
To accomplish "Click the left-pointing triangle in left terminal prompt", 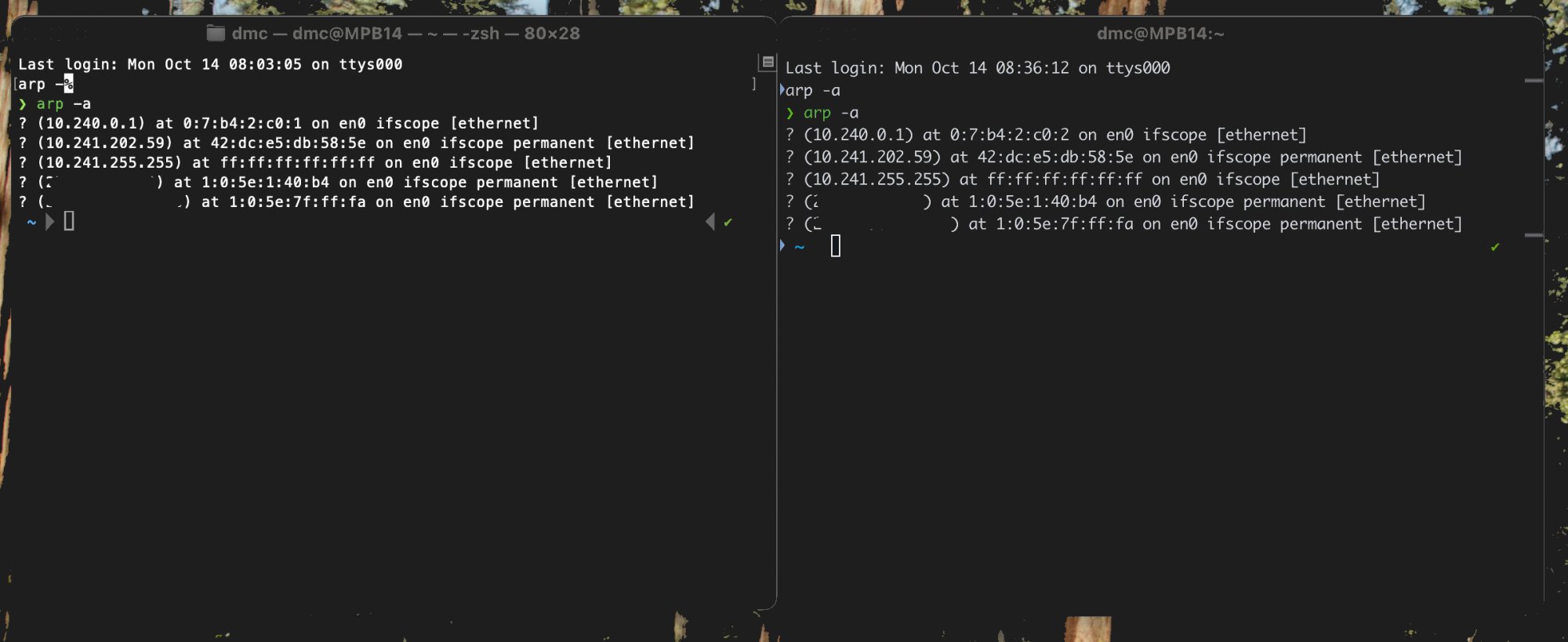I will [x=710, y=222].
